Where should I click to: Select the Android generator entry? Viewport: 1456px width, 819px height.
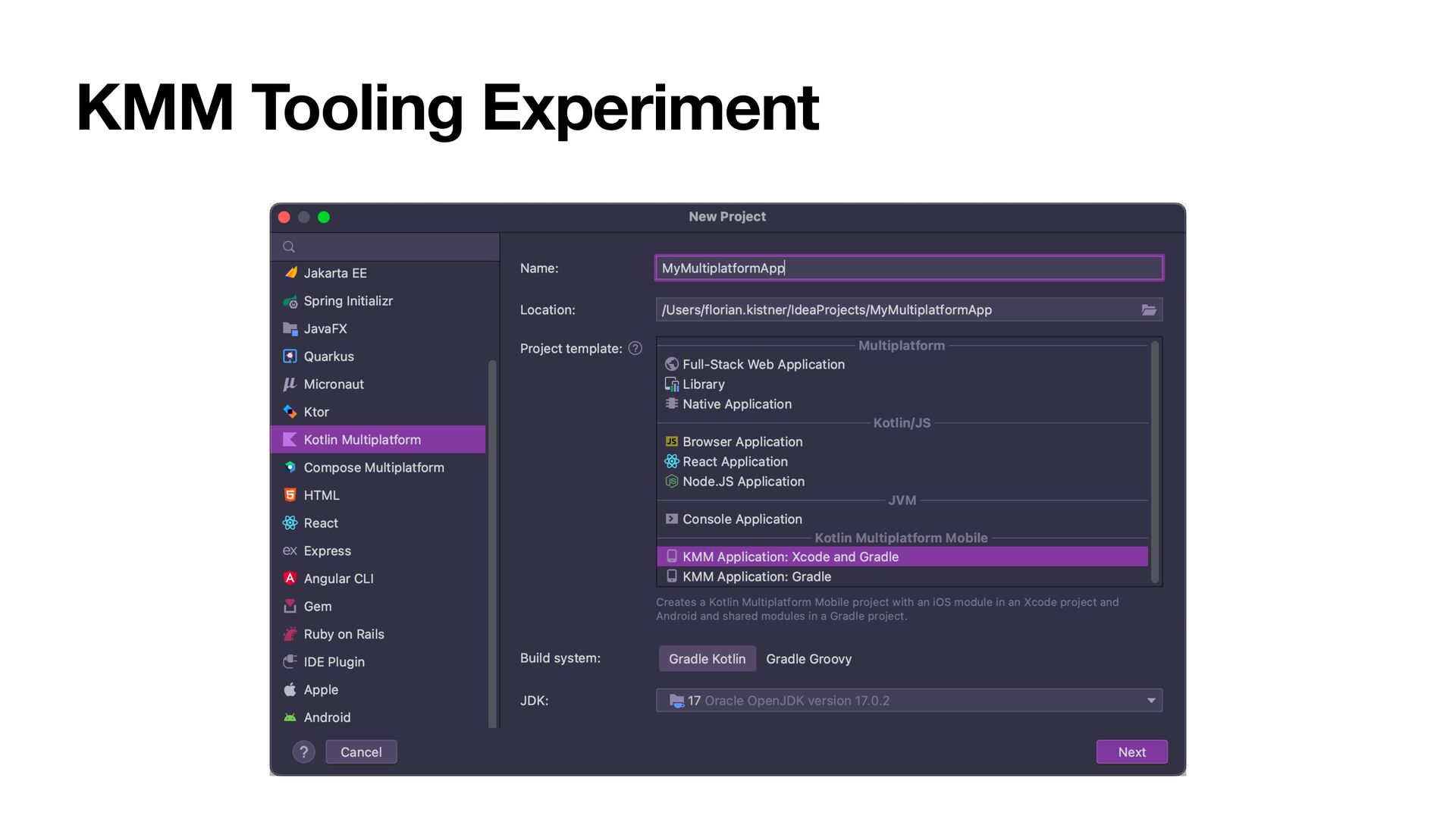pyautogui.click(x=378, y=717)
